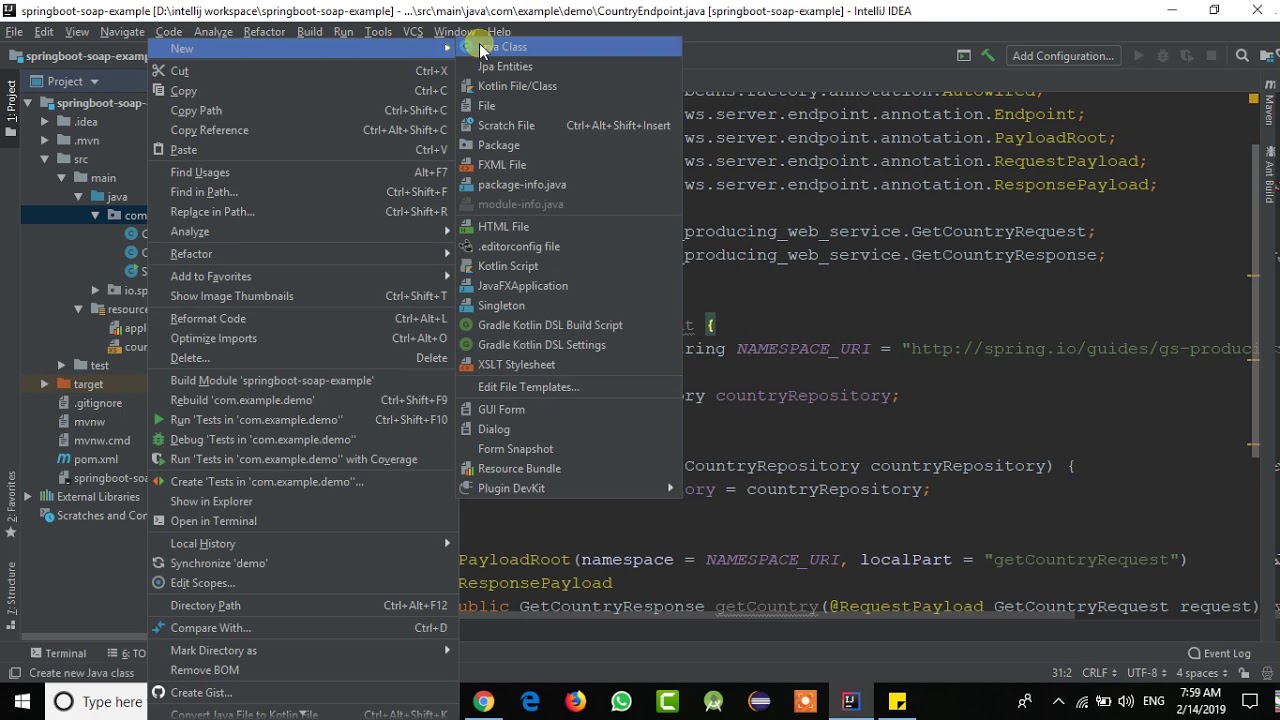Open the Plugin DevKit submenu arrow
Image resolution: width=1280 pixels, height=720 pixels.
click(x=670, y=488)
